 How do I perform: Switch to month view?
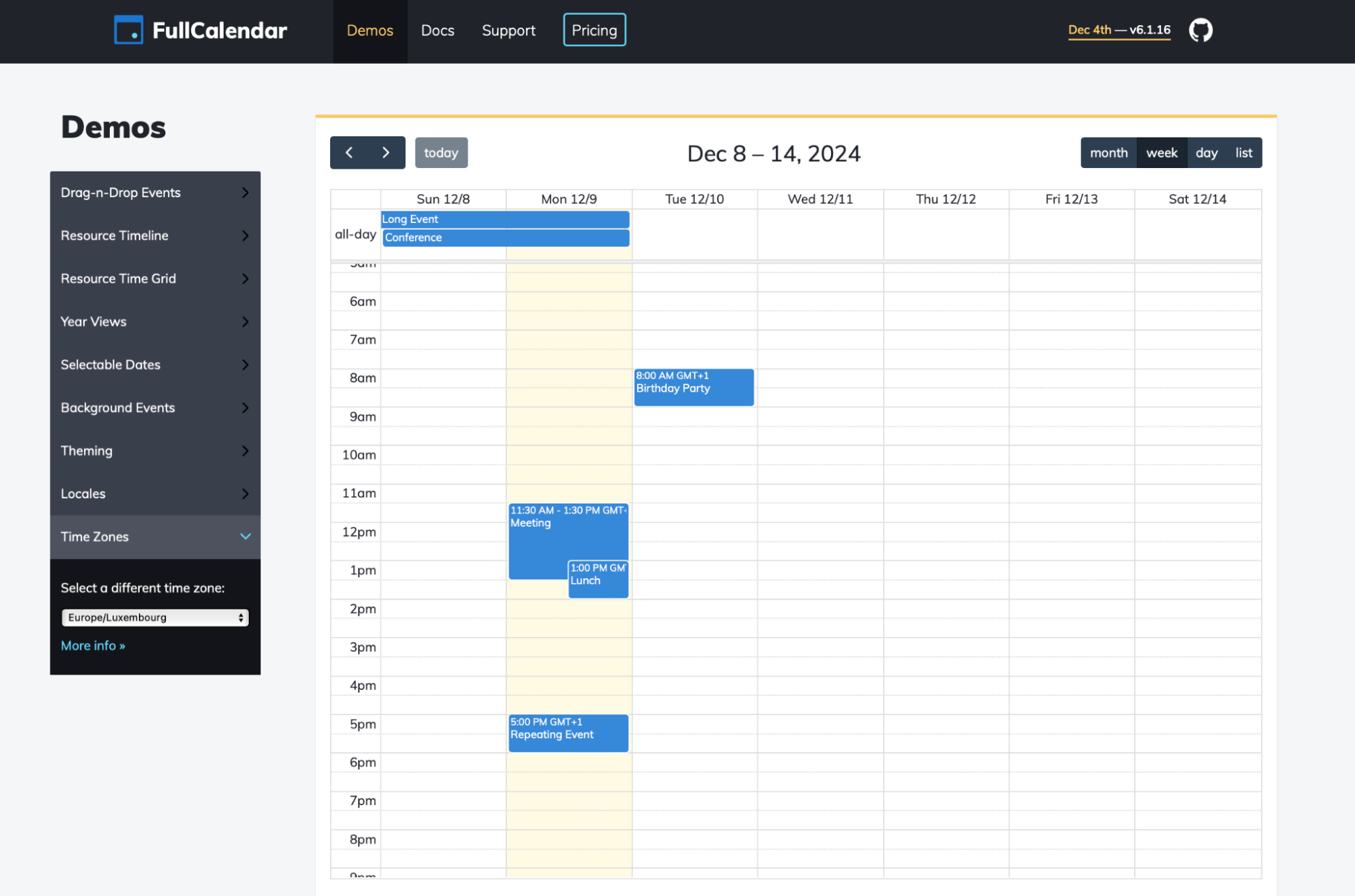[x=1107, y=152]
